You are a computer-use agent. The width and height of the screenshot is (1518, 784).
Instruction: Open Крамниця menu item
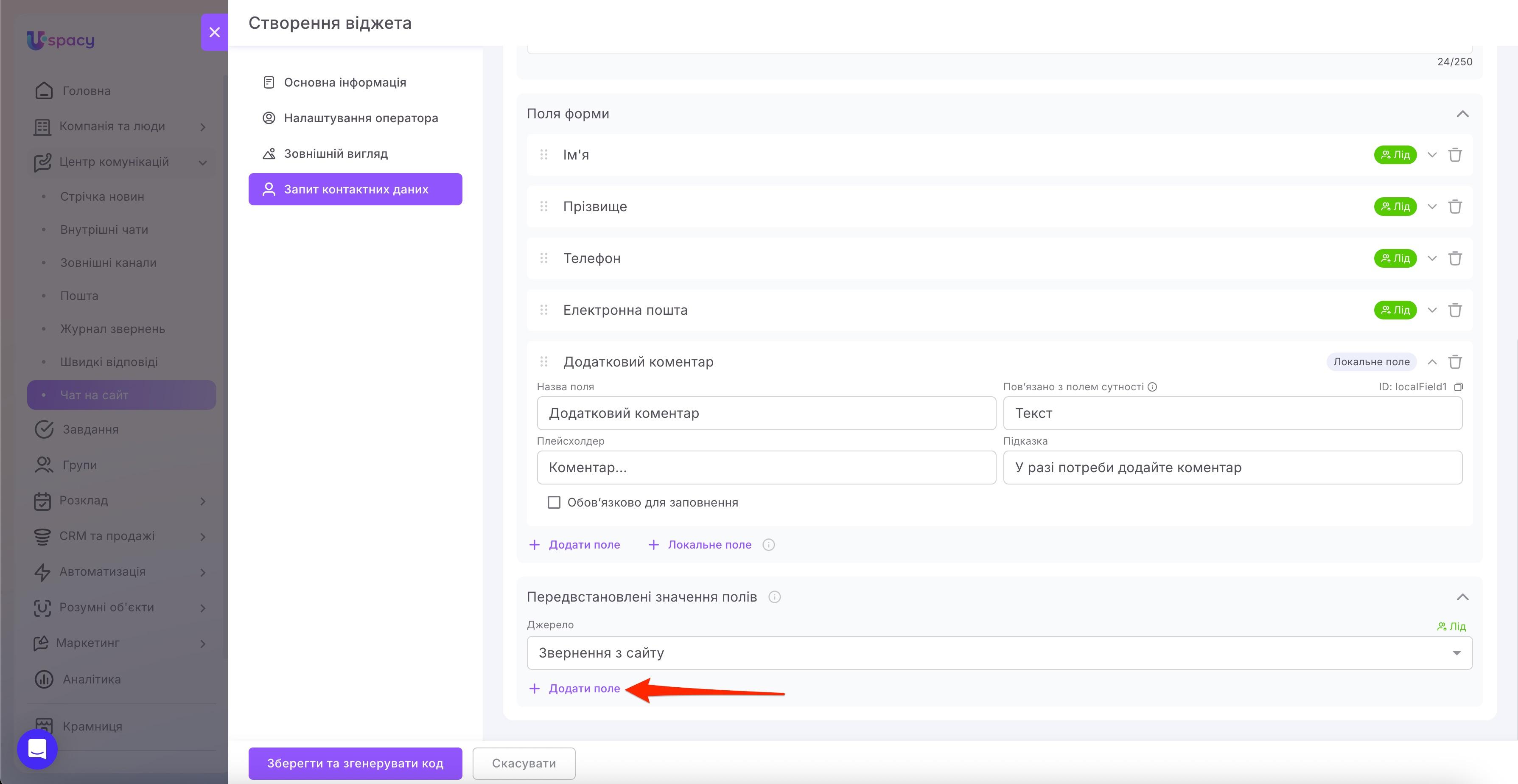pos(92,726)
